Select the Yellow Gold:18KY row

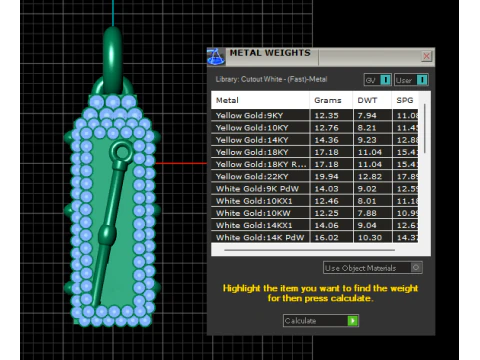[x=315, y=152]
